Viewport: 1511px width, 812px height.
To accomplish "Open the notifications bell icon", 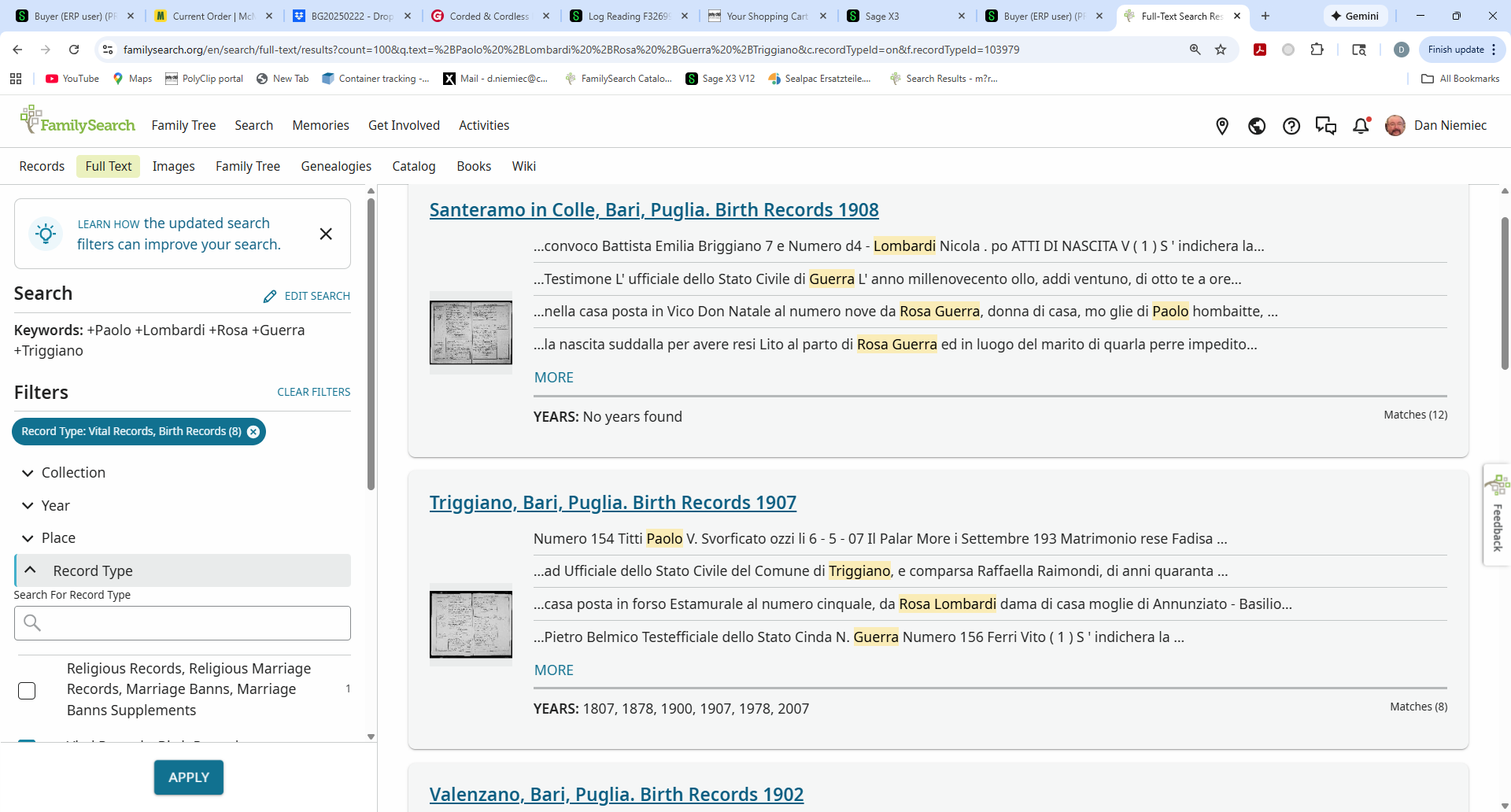I will (1361, 126).
